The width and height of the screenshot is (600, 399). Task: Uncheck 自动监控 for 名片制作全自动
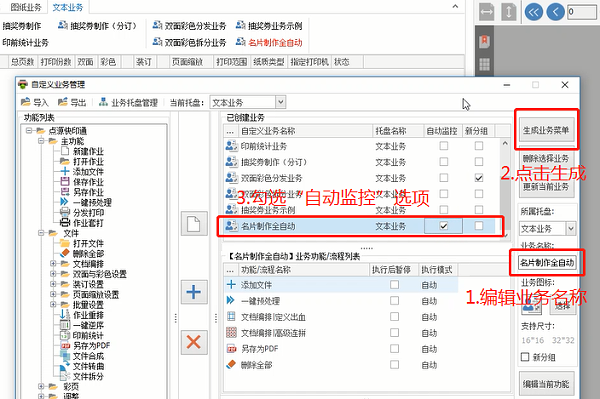pos(443,226)
